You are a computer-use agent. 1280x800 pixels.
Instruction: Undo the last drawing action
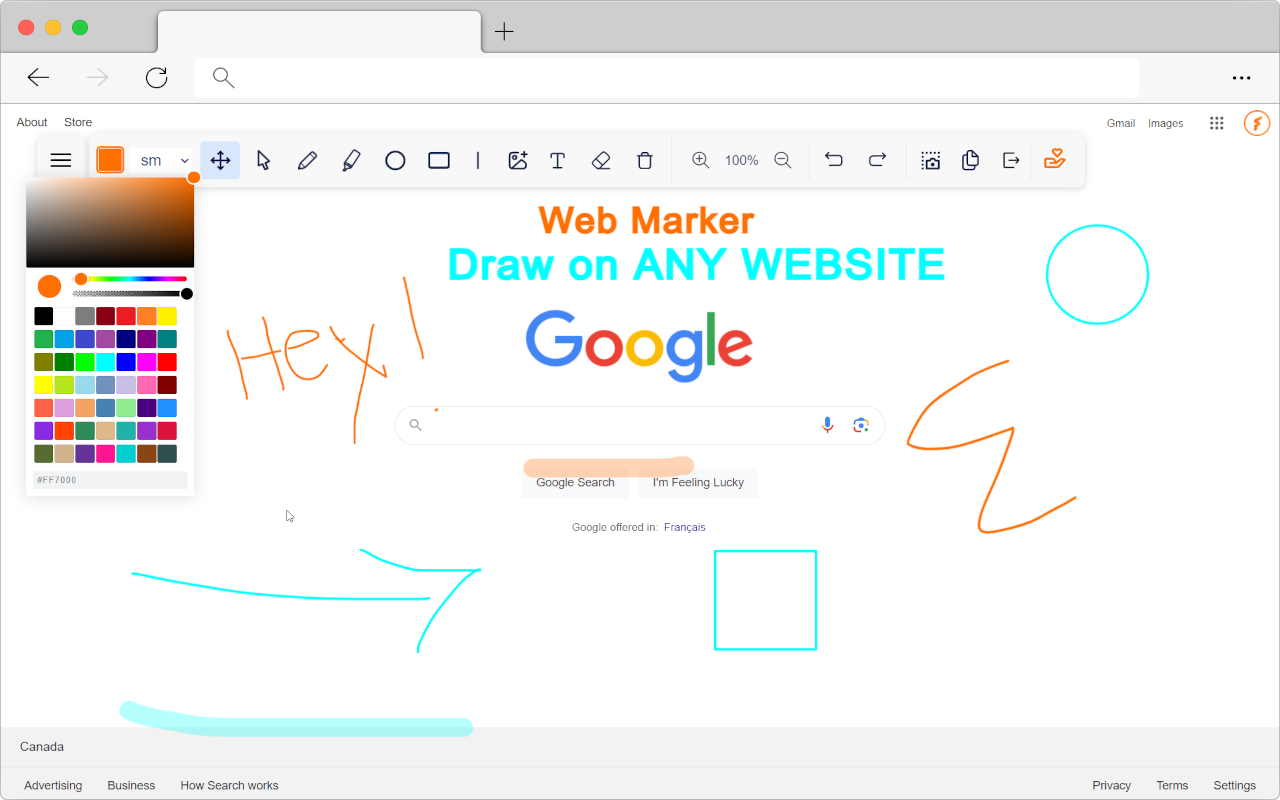click(834, 160)
